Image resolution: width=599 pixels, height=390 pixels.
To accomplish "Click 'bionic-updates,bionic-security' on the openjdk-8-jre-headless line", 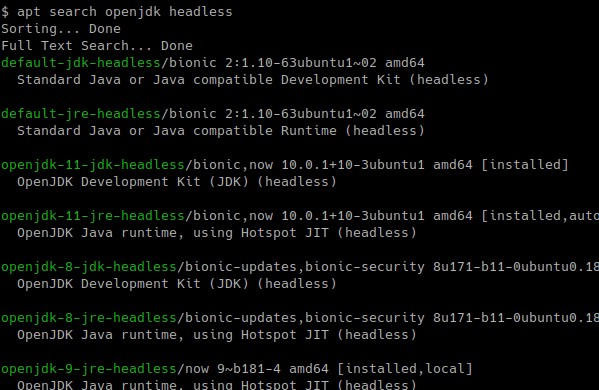I will coord(304,318).
